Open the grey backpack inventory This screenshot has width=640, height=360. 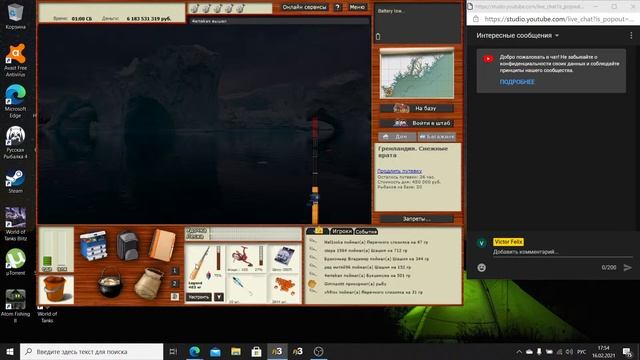127,246
